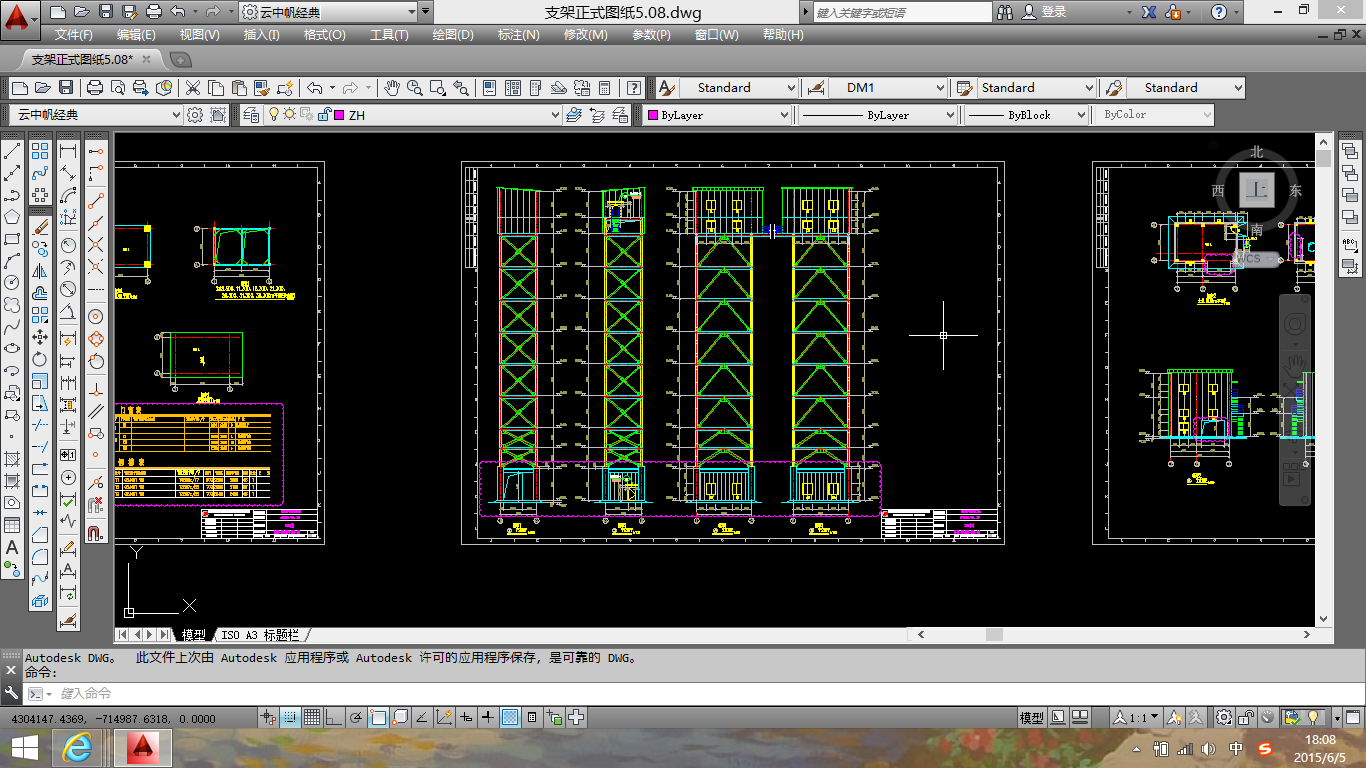Open the ByColor plot style dropdown

(1207, 115)
